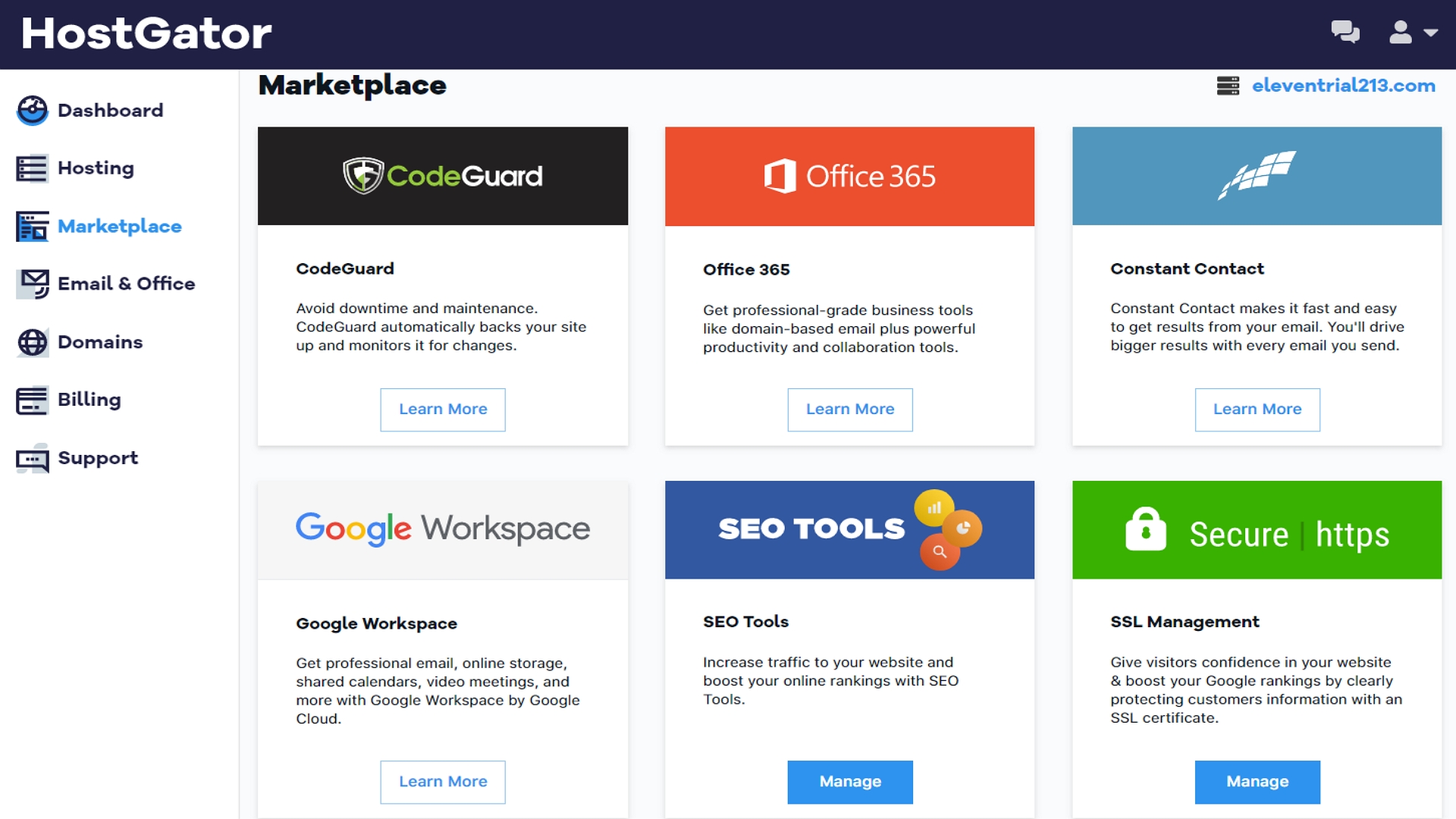Open eleventrial213.com domain link
This screenshot has width=1456, height=819.
coord(1343,86)
